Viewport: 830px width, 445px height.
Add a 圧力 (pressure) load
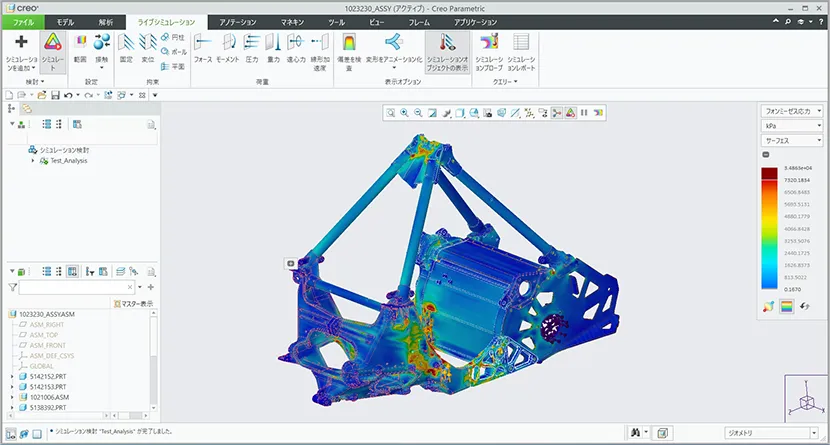point(252,49)
